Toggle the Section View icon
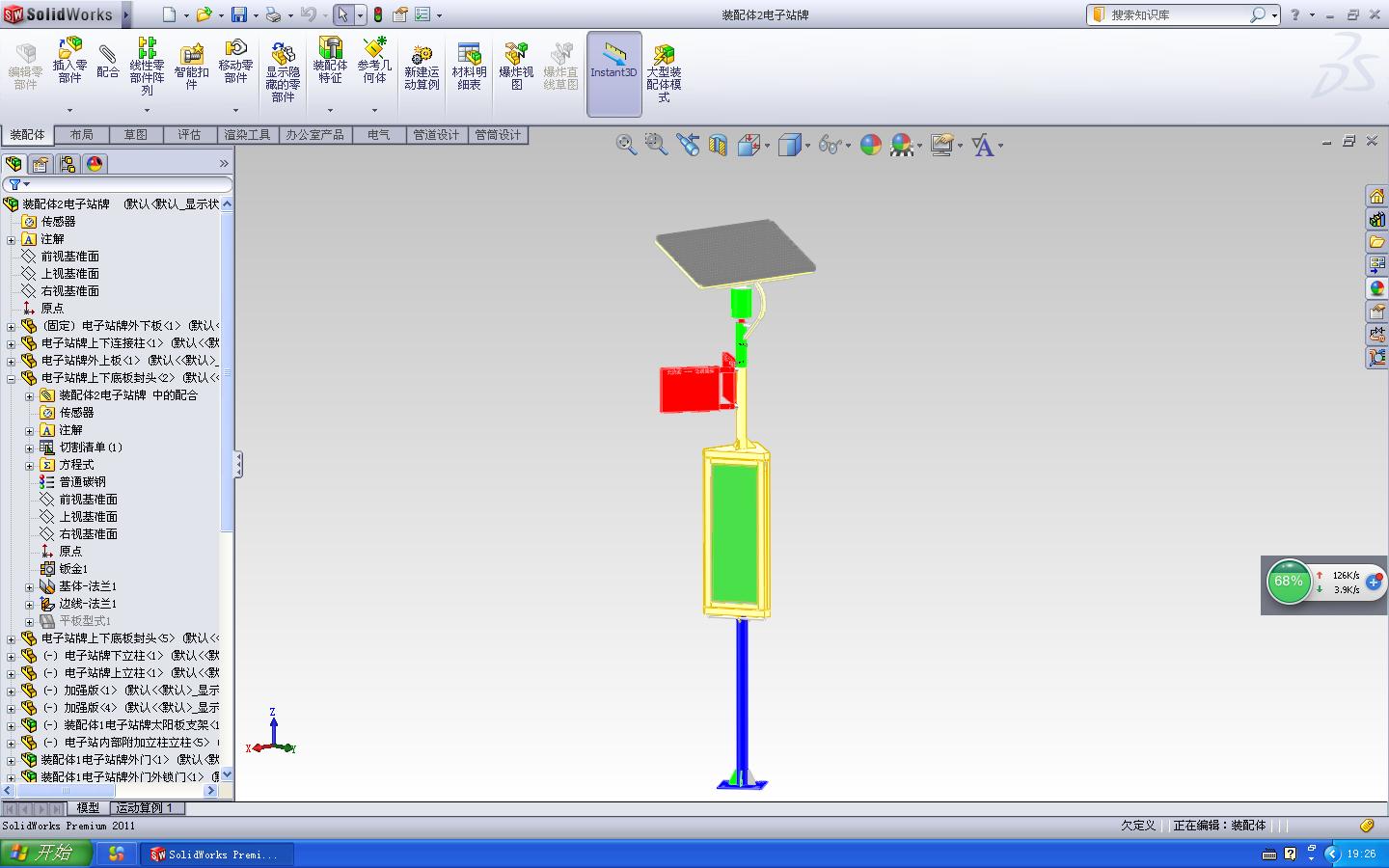The width and height of the screenshot is (1389, 868). tap(717, 145)
